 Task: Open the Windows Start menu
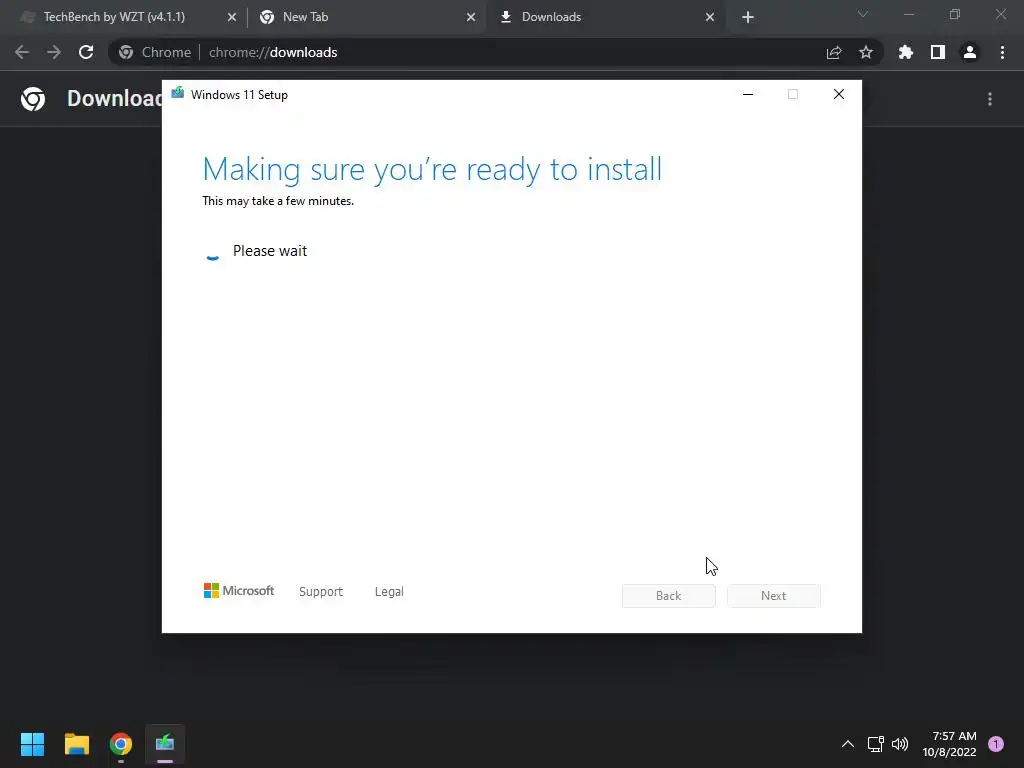click(x=32, y=744)
